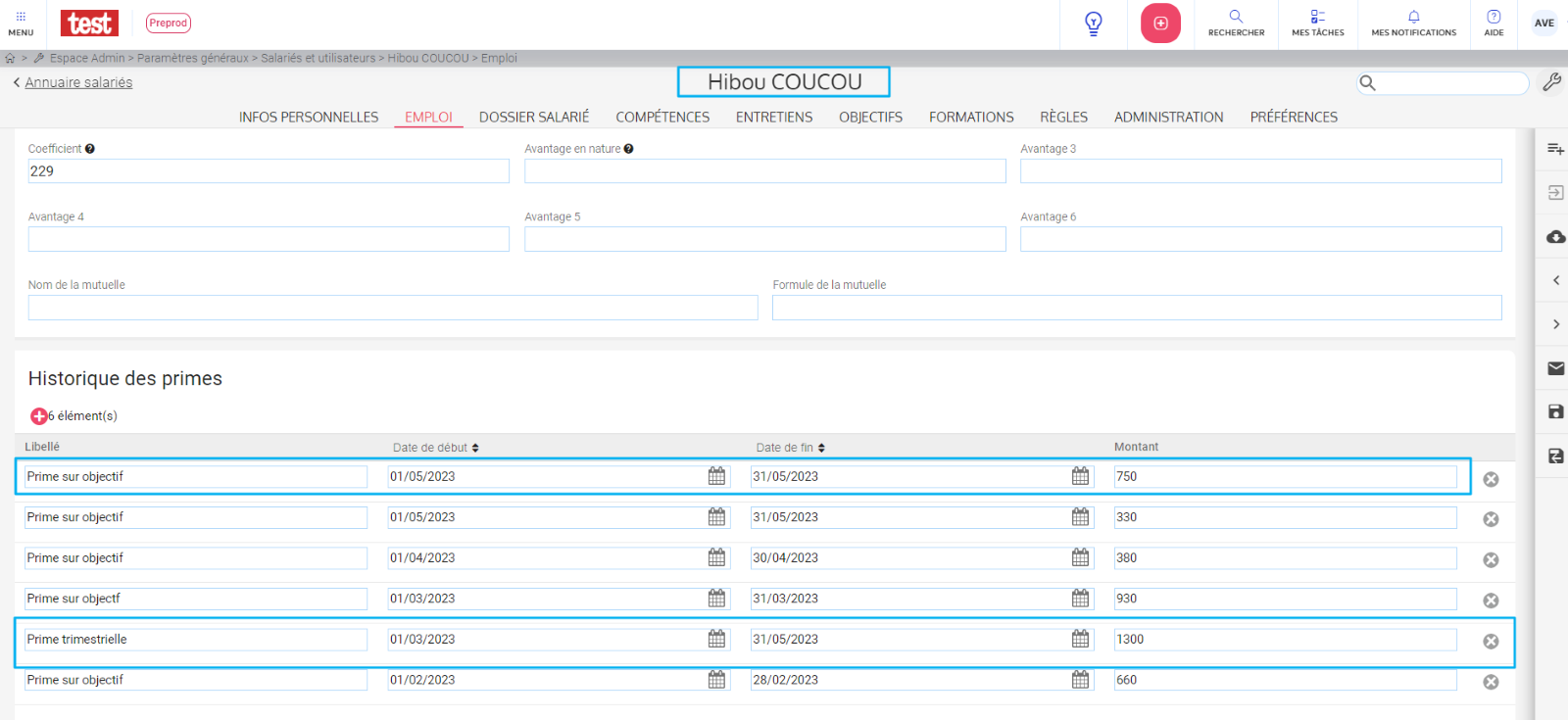Viewport: 1568px width, 720px height.
Task: Open the Rechercher search tool
Action: pyautogui.click(x=1236, y=24)
